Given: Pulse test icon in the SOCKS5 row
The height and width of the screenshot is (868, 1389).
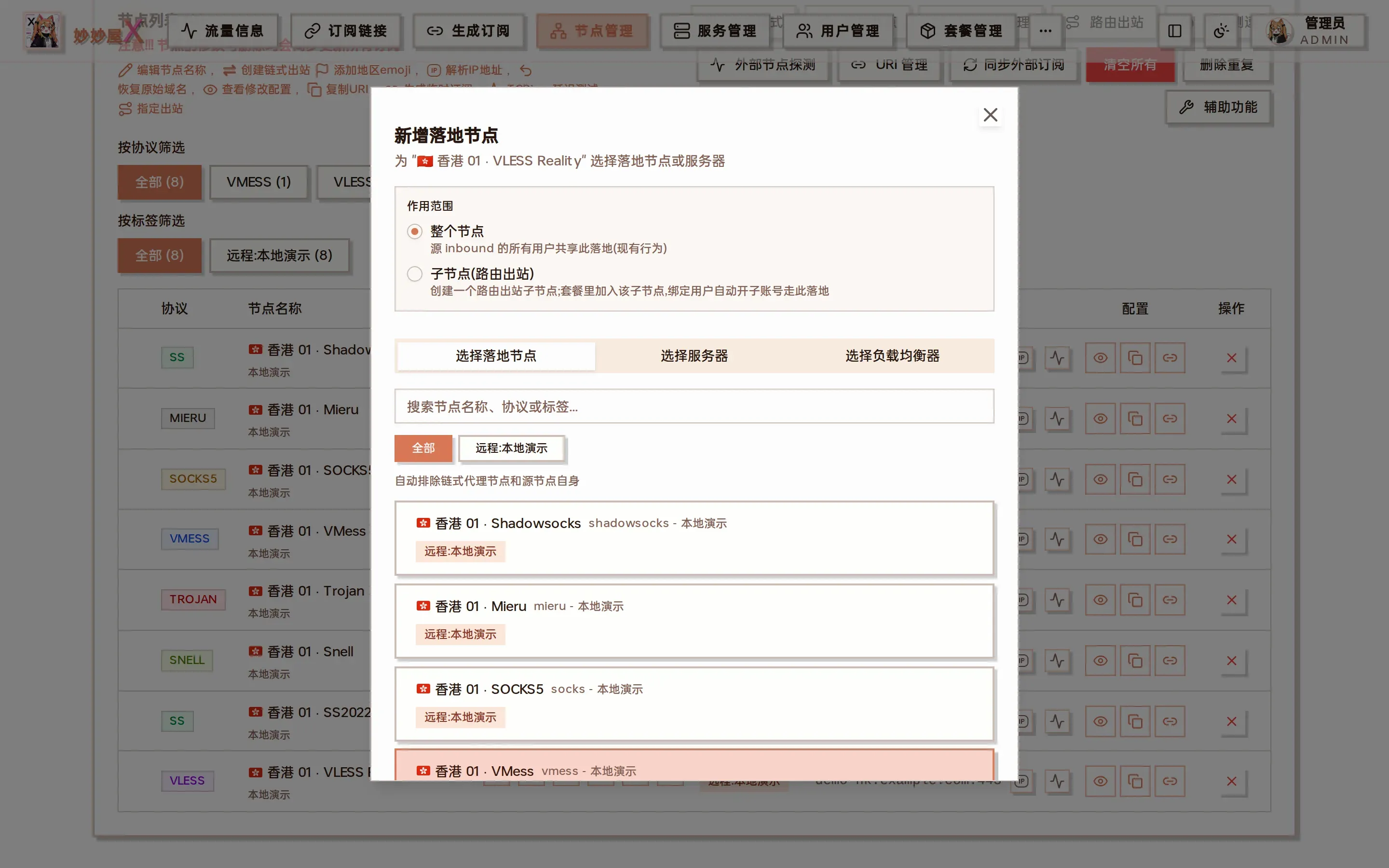Looking at the screenshot, I should (1057, 479).
